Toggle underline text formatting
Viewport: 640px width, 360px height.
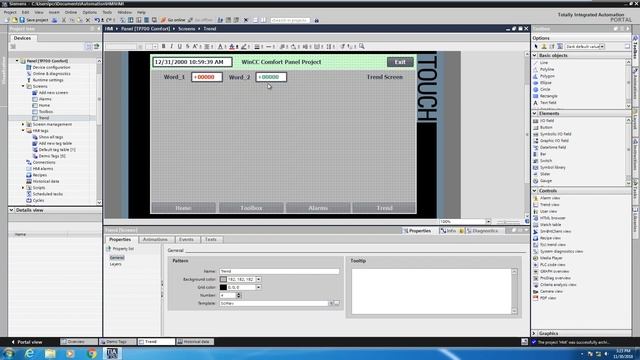pos(179,46)
